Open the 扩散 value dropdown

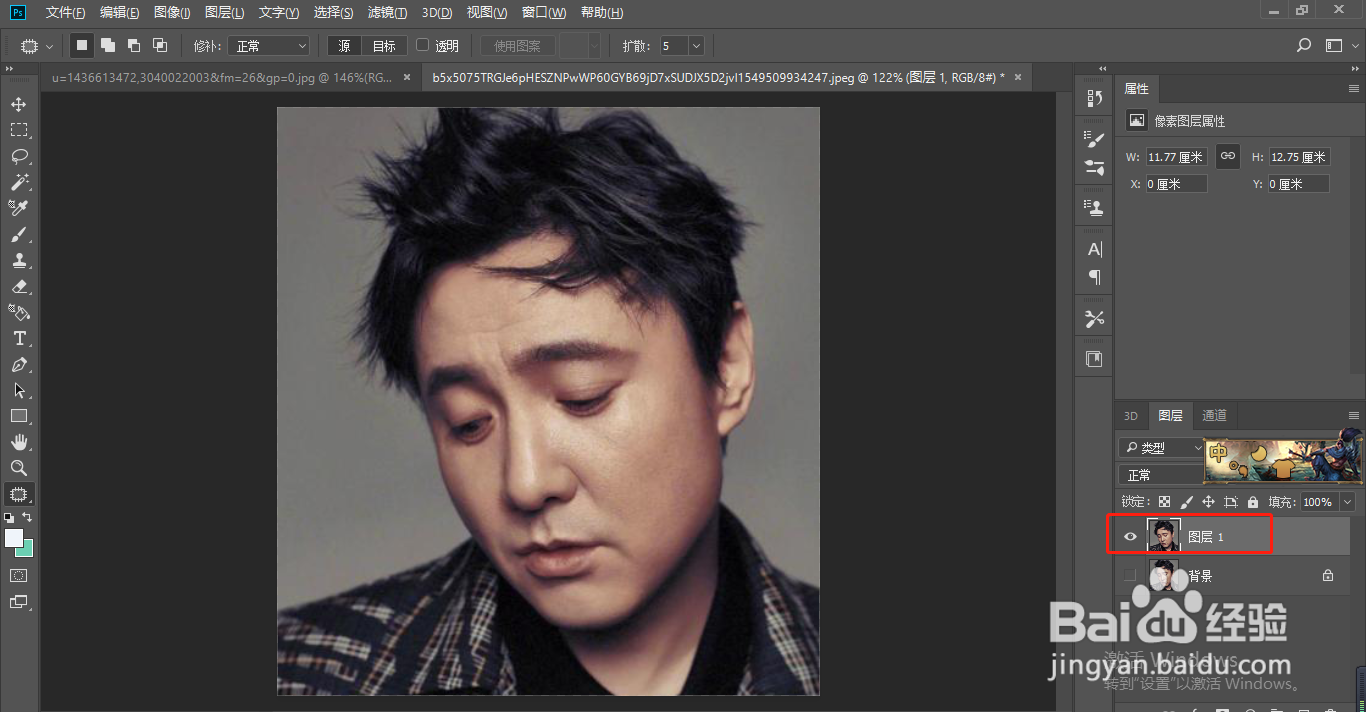point(696,46)
